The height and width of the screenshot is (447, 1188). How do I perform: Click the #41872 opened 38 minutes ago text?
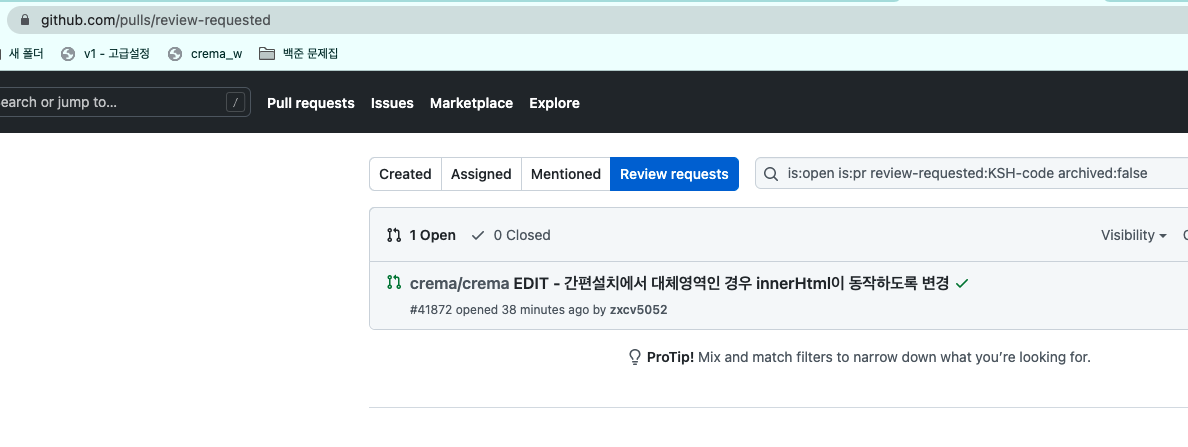(x=499, y=310)
